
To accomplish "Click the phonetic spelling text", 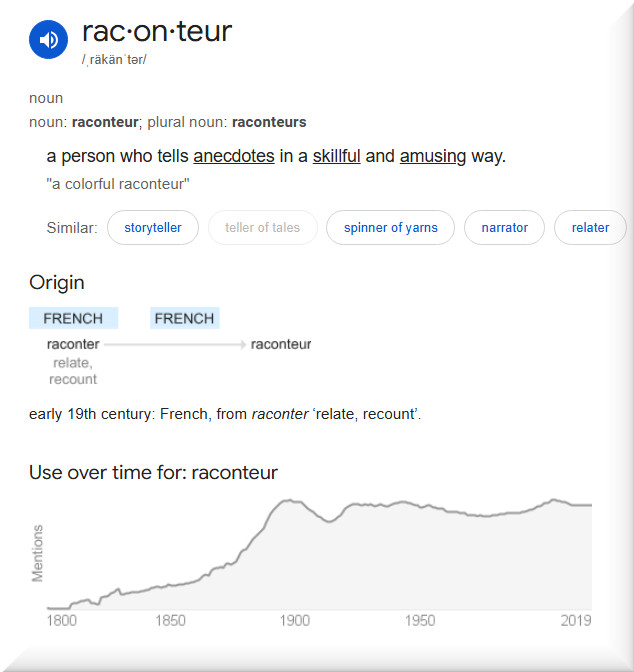I will click(x=114, y=60).
